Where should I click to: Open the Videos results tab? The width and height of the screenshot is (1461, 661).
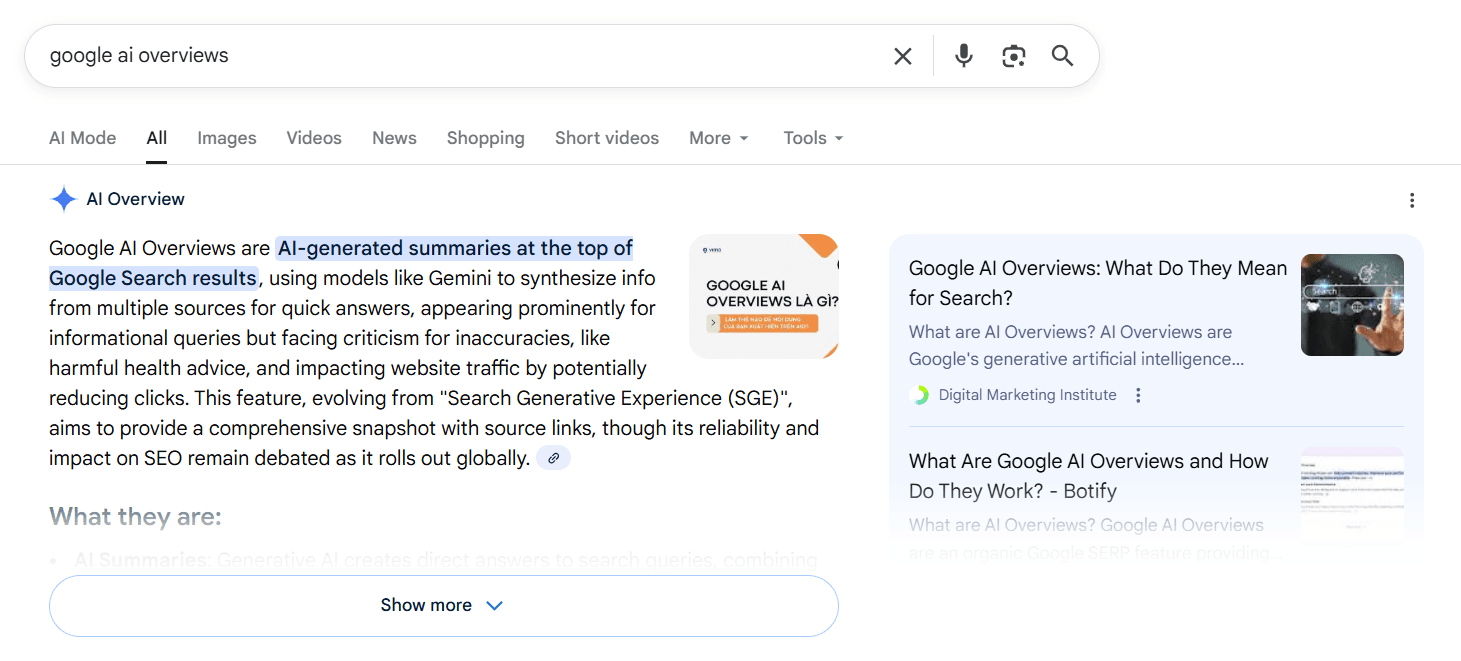point(314,138)
